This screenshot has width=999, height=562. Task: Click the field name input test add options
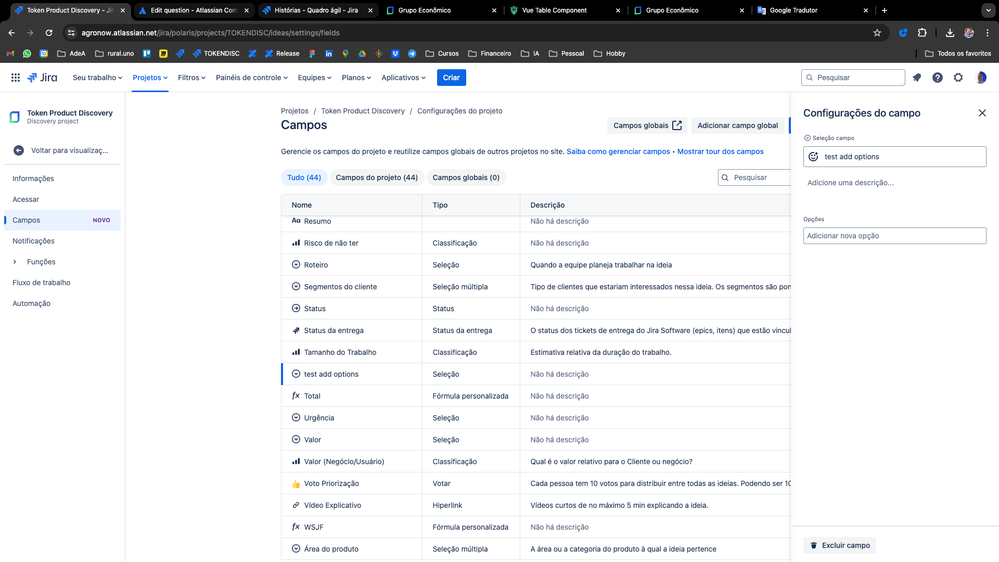(x=895, y=157)
